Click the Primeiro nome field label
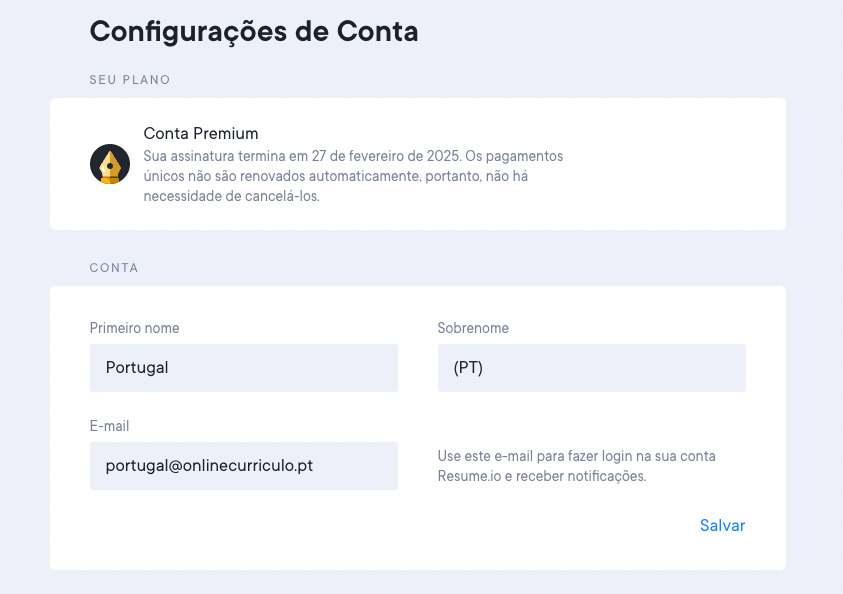The width and height of the screenshot is (843, 594). (134, 328)
